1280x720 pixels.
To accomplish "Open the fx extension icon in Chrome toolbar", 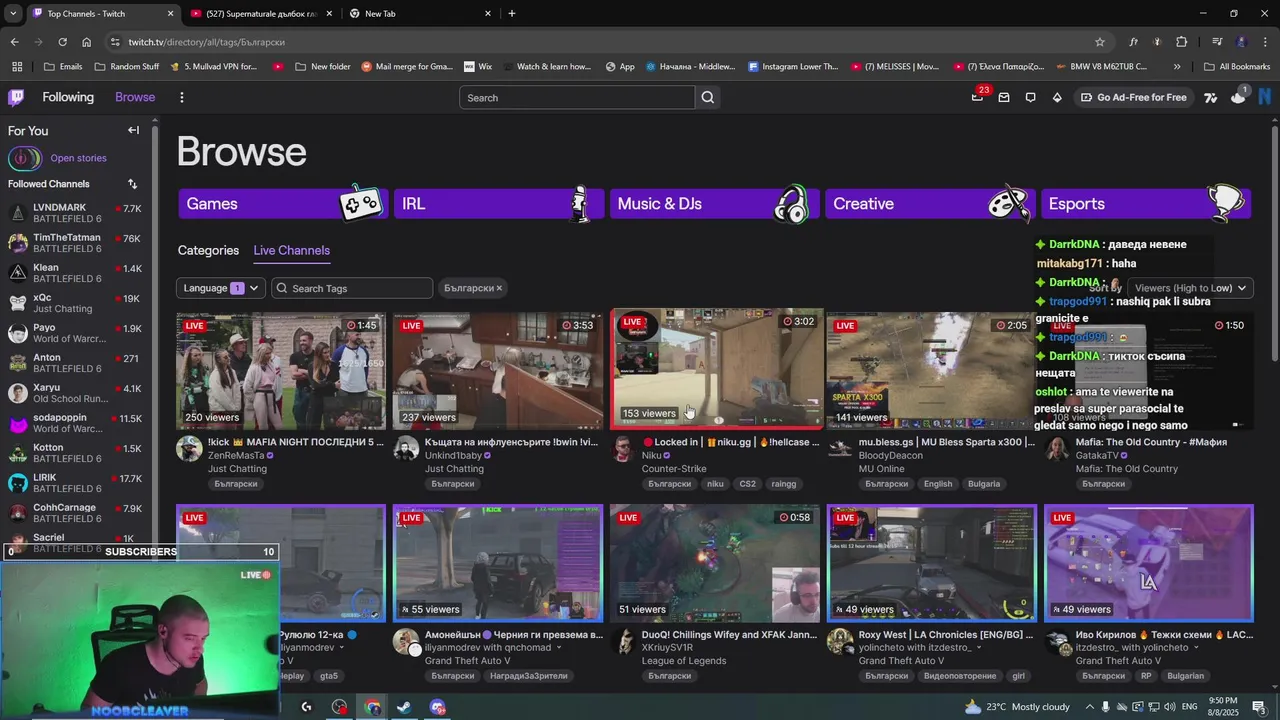I will coord(1133,42).
